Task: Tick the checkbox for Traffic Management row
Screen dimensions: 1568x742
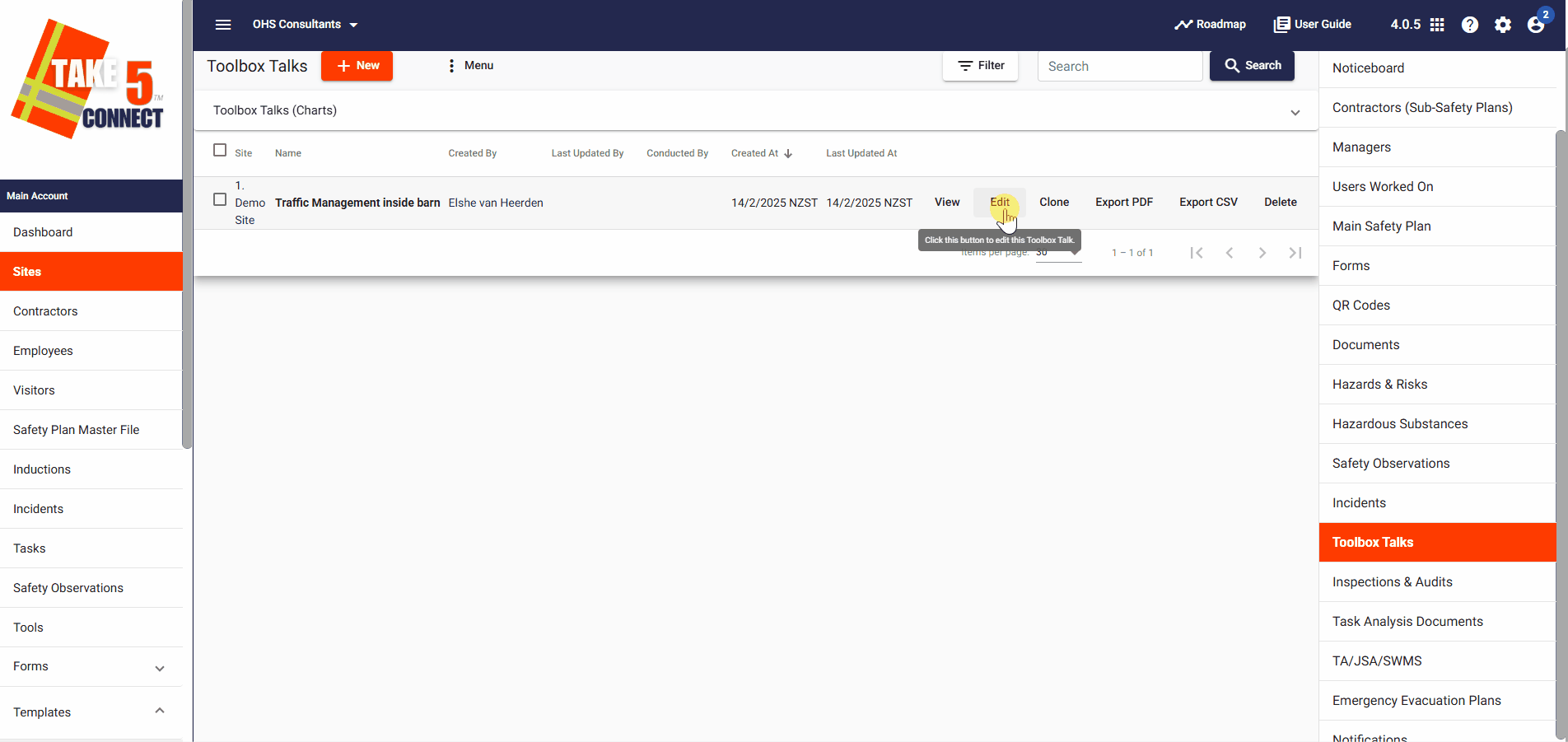Action: (220, 199)
